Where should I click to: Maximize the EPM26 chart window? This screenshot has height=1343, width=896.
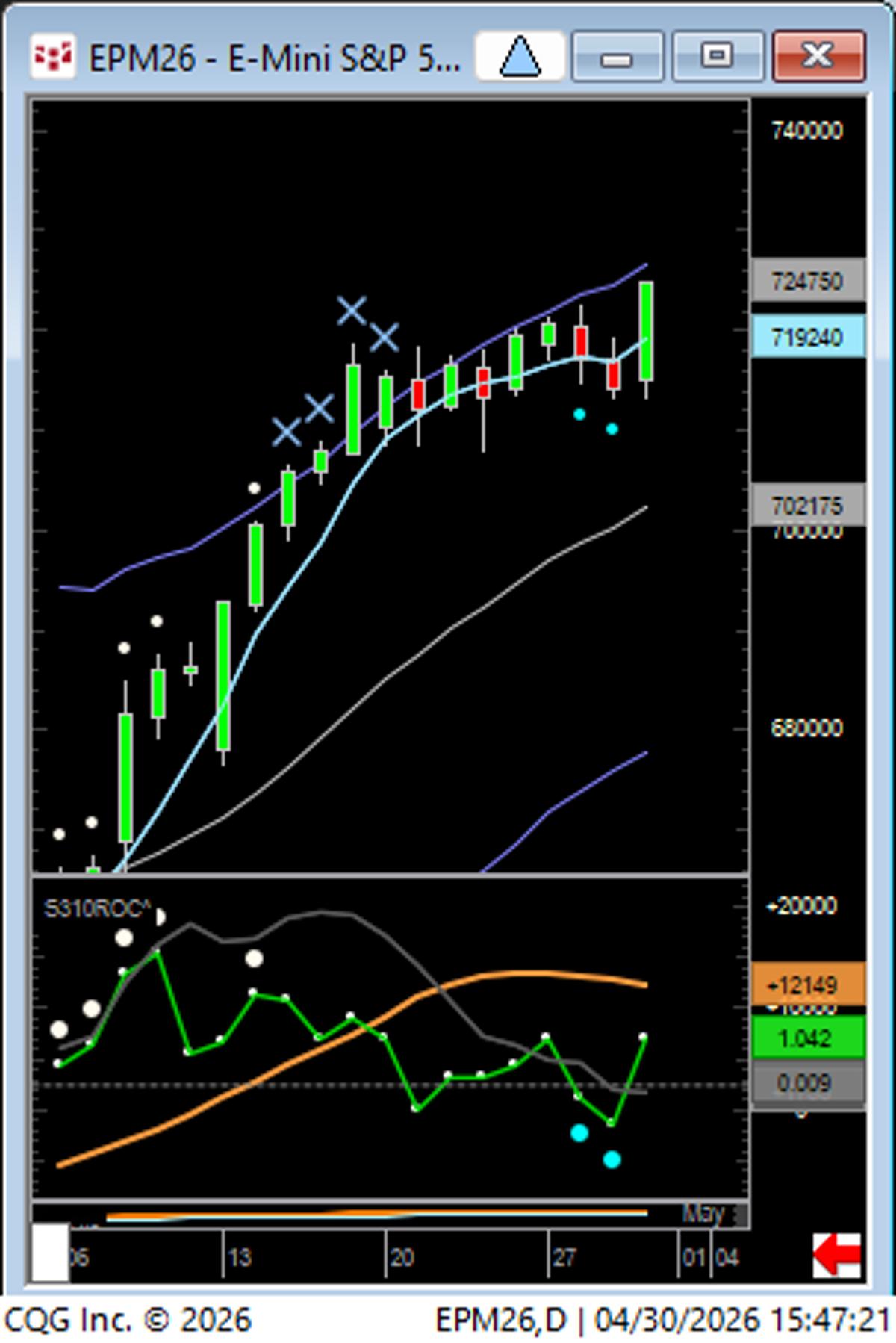point(718,56)
